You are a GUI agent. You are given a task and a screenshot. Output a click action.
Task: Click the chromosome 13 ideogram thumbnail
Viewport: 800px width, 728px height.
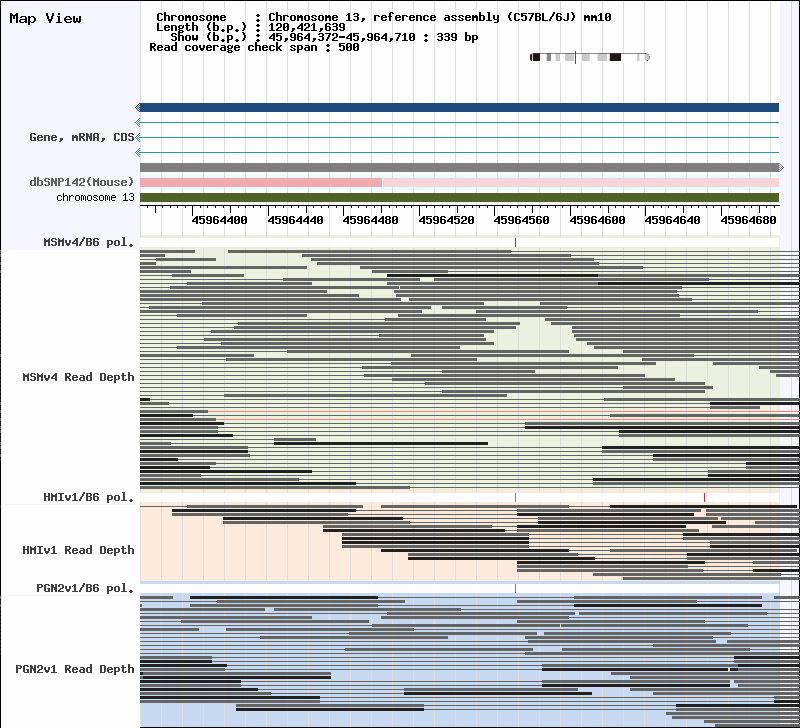pos(590,57)
